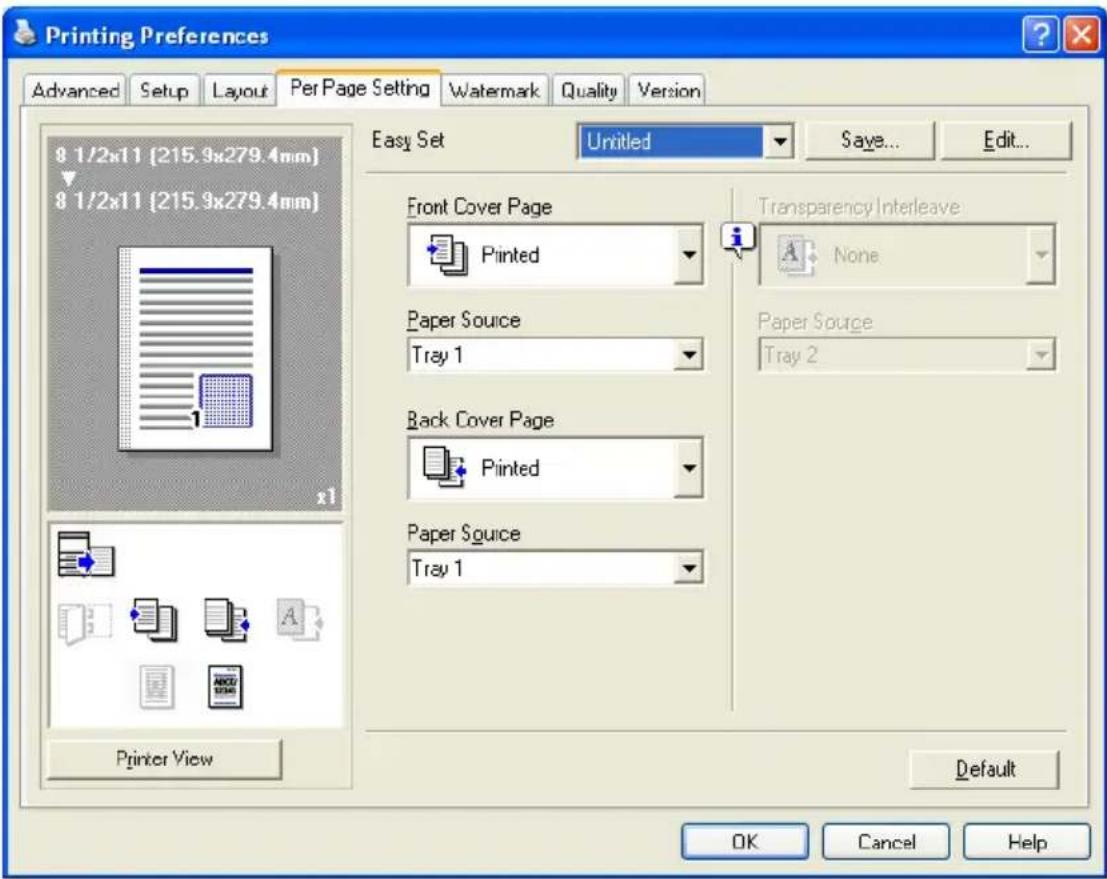This screenshot has width=1107, height=879.
Task: Click the Front Cover Page icon in dropdown
Action: (x=446, y=255)
